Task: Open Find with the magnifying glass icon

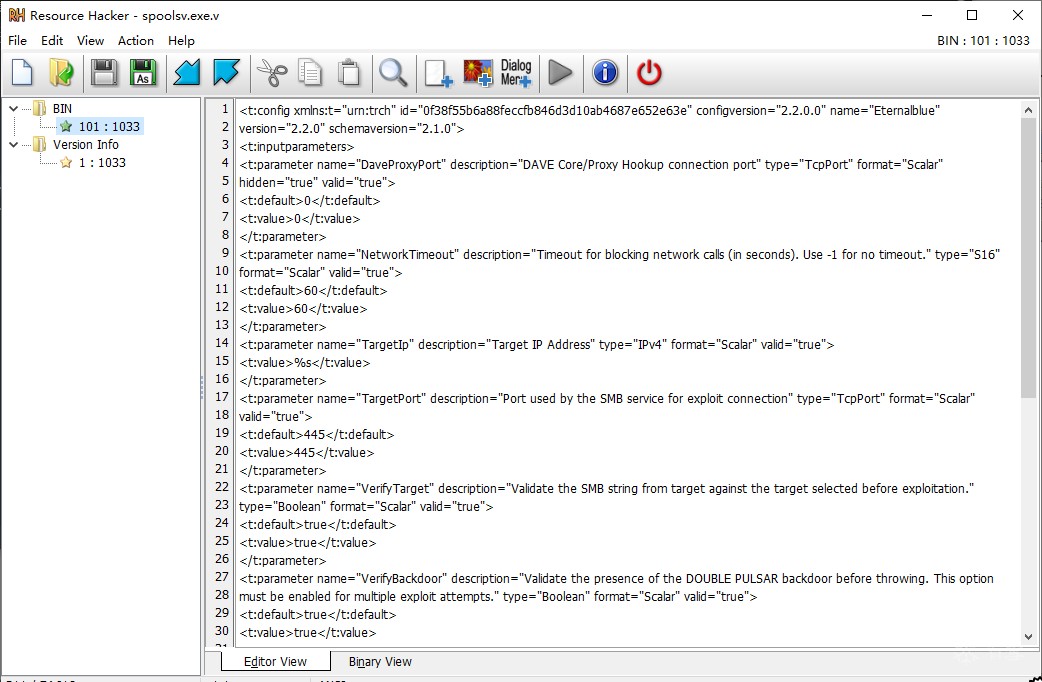Action: [x=393, y=72]
